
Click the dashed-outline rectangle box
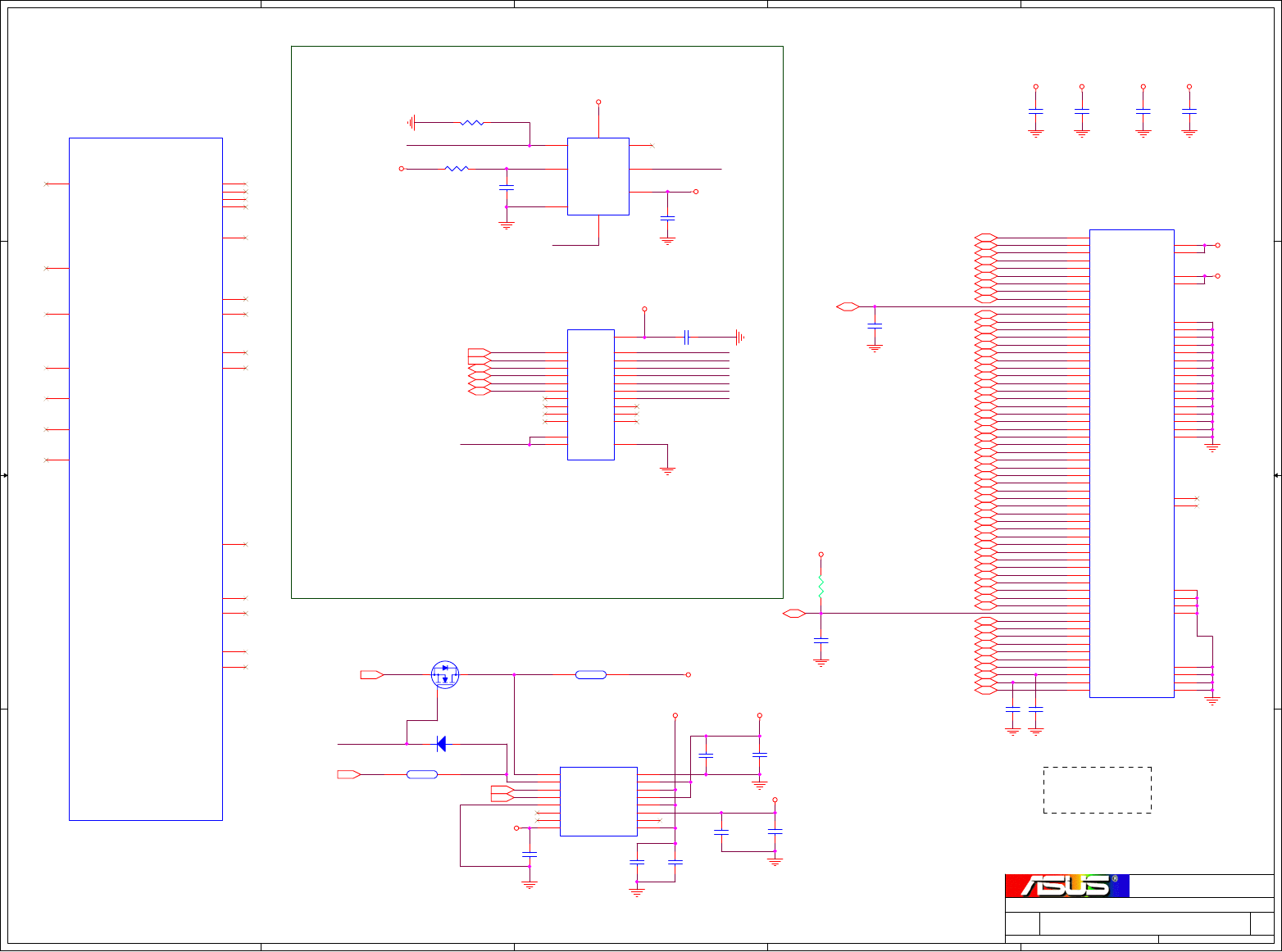click(1098, 790)
